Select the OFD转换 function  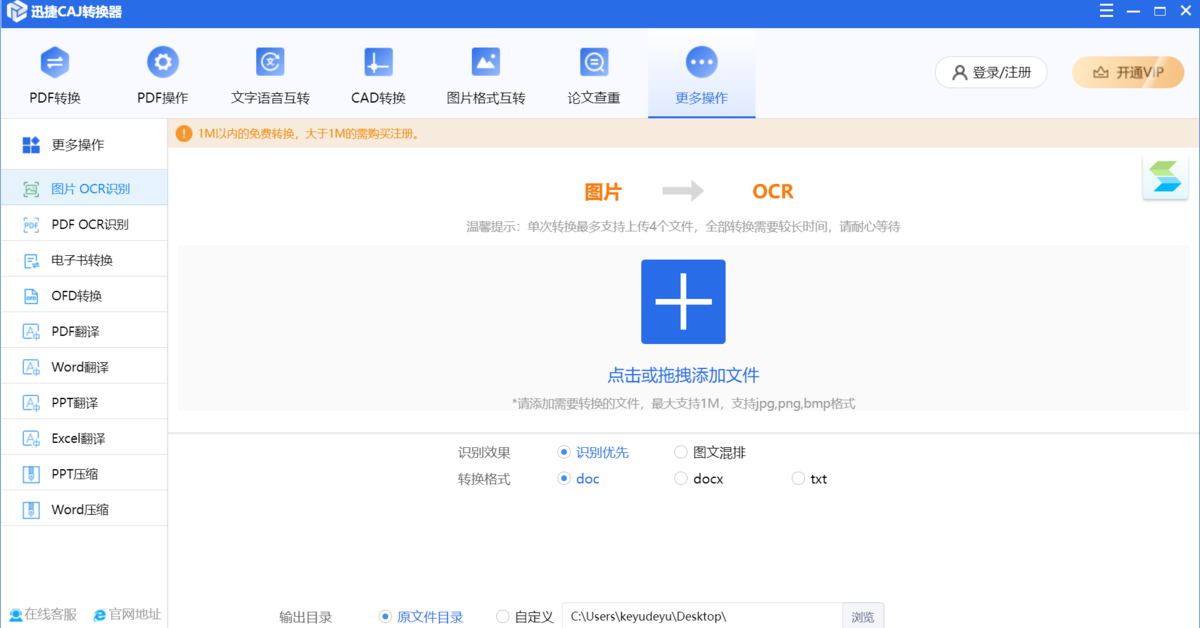tap(83, 294)
